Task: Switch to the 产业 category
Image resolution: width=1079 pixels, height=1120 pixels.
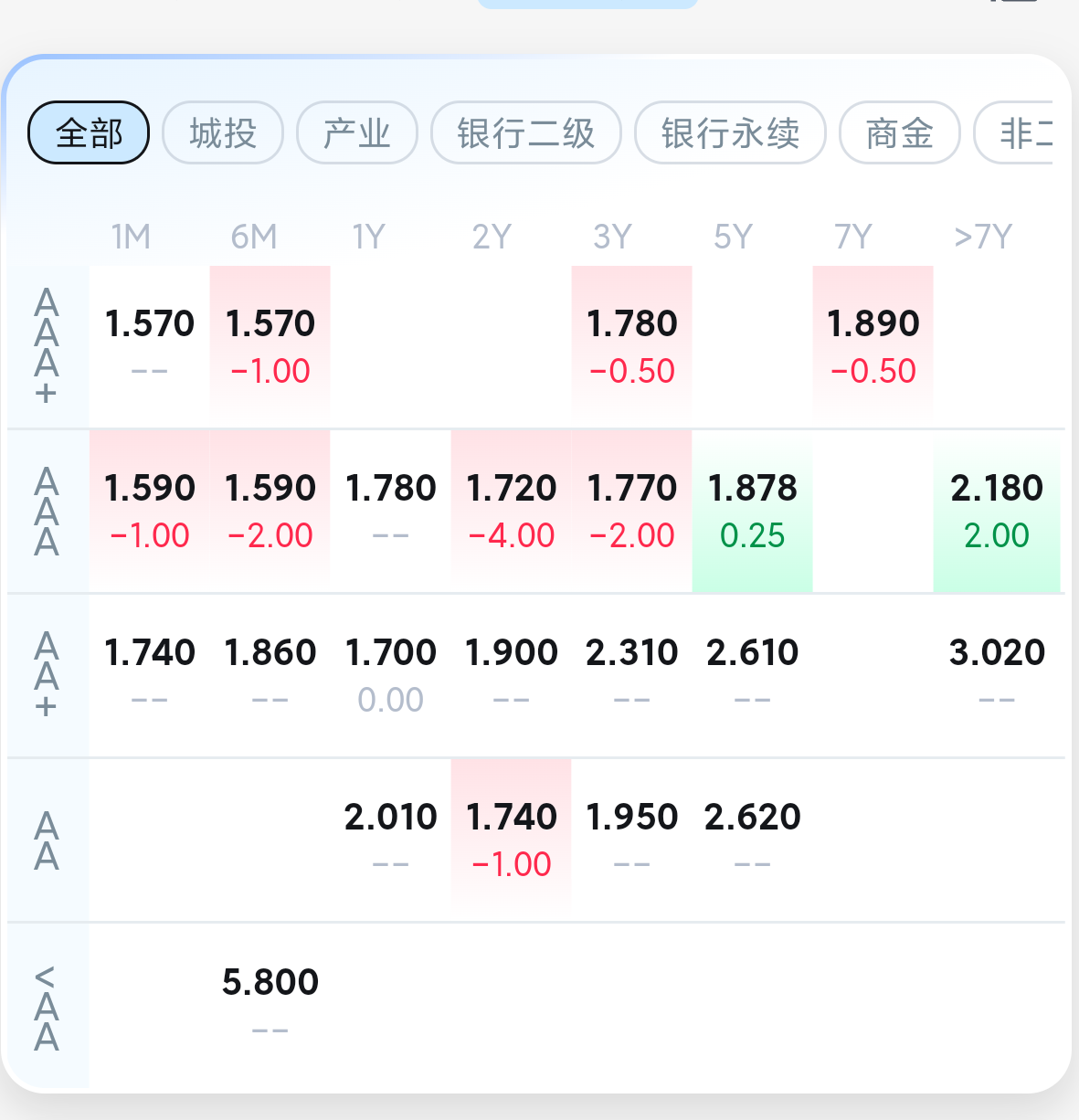Action: pyautogui.click(x=357, y=133)
